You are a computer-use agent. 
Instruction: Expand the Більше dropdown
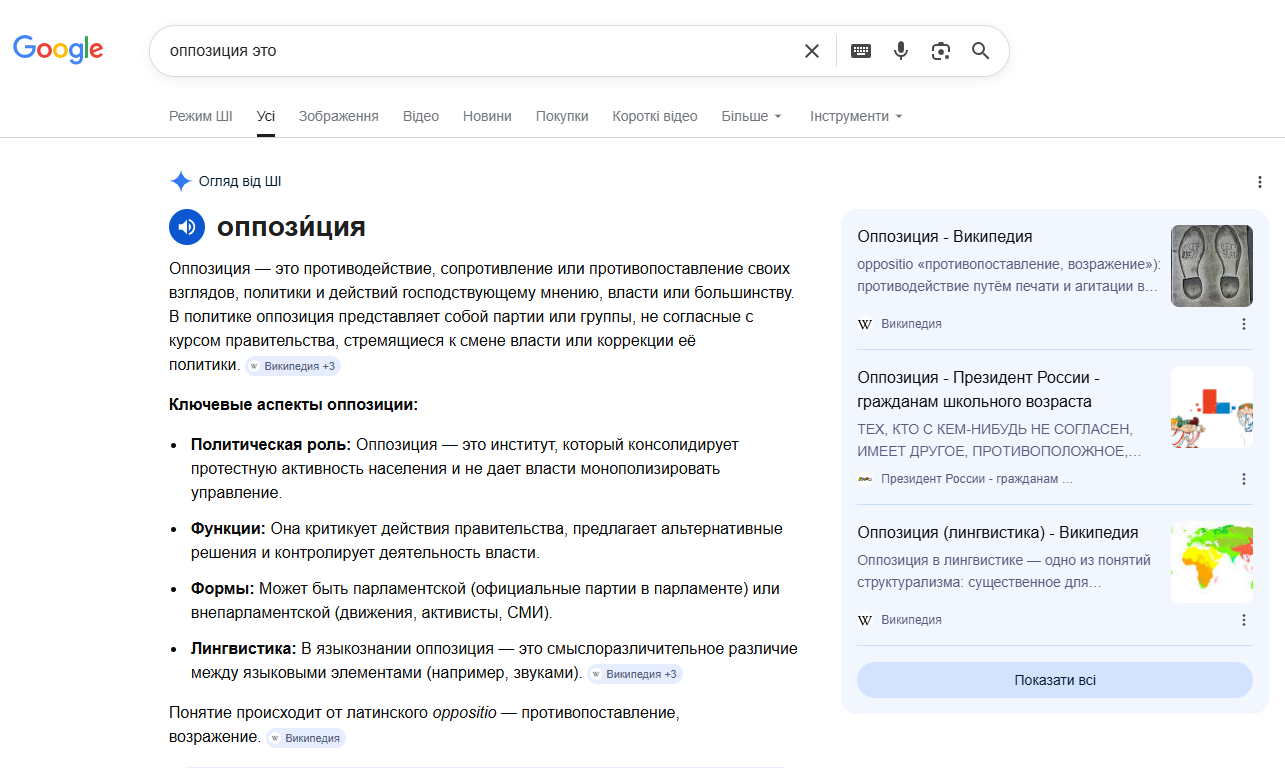752,116
